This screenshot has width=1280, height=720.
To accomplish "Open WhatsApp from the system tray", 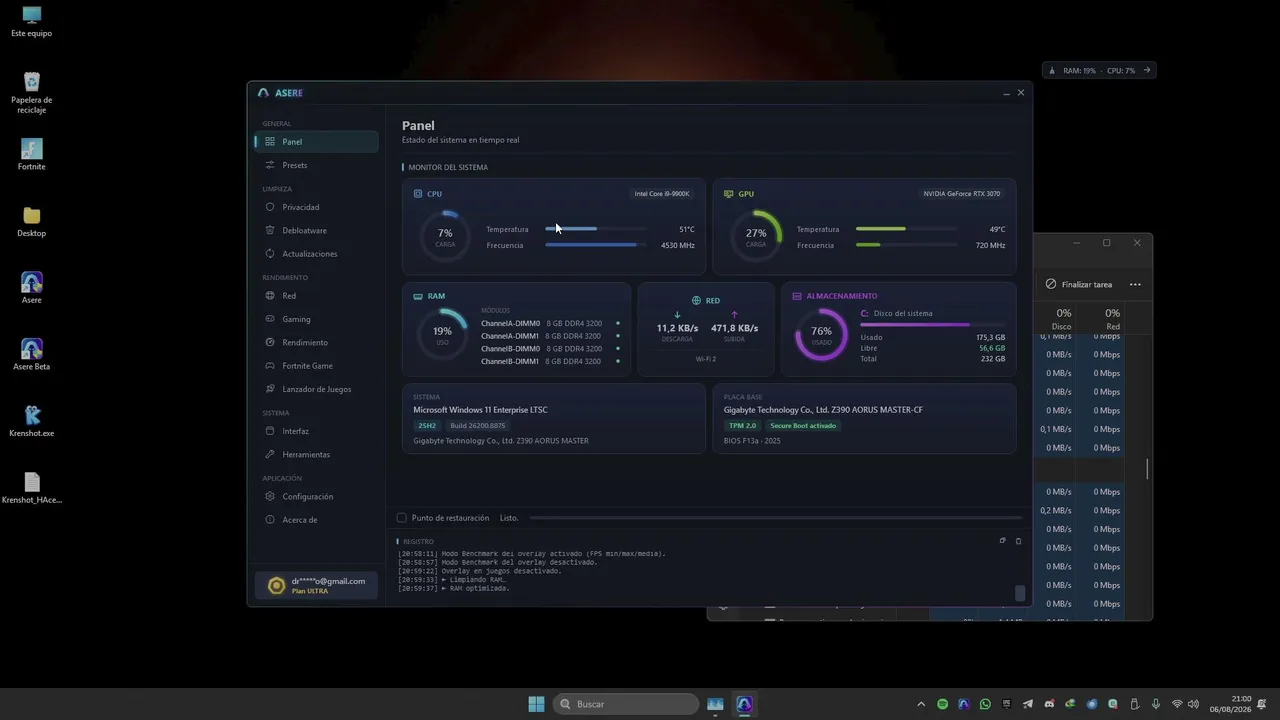I will (x=985, y=704).
